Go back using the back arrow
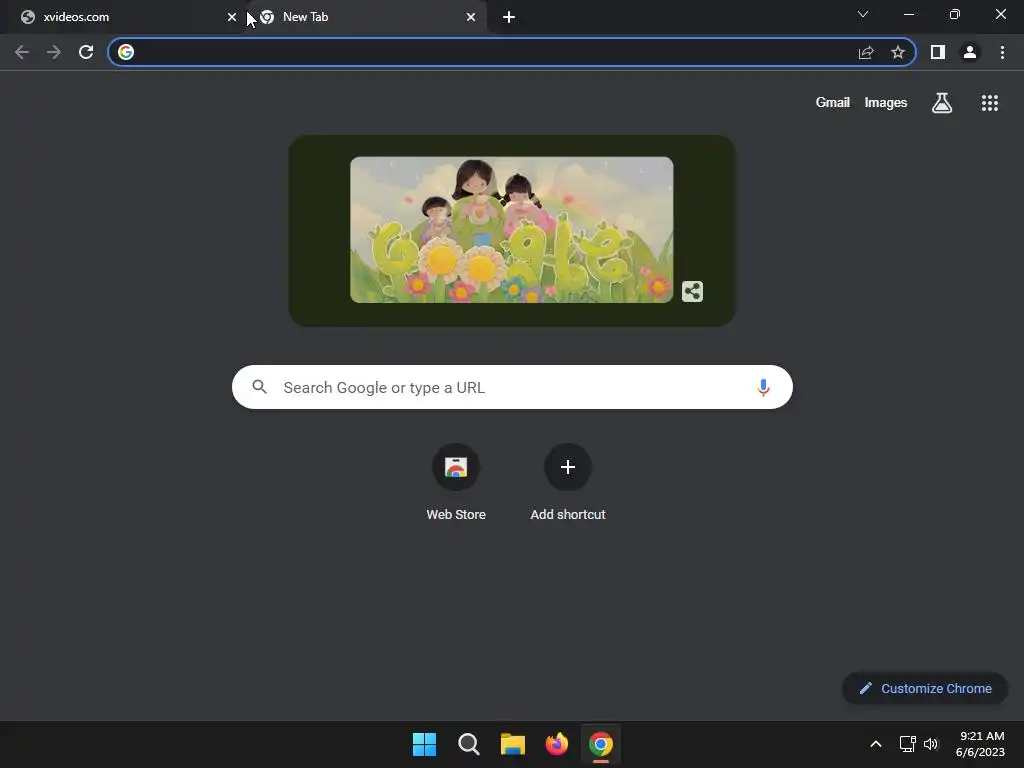The image size is (1024, 768). pyautogui.click(x=22, y=52)
